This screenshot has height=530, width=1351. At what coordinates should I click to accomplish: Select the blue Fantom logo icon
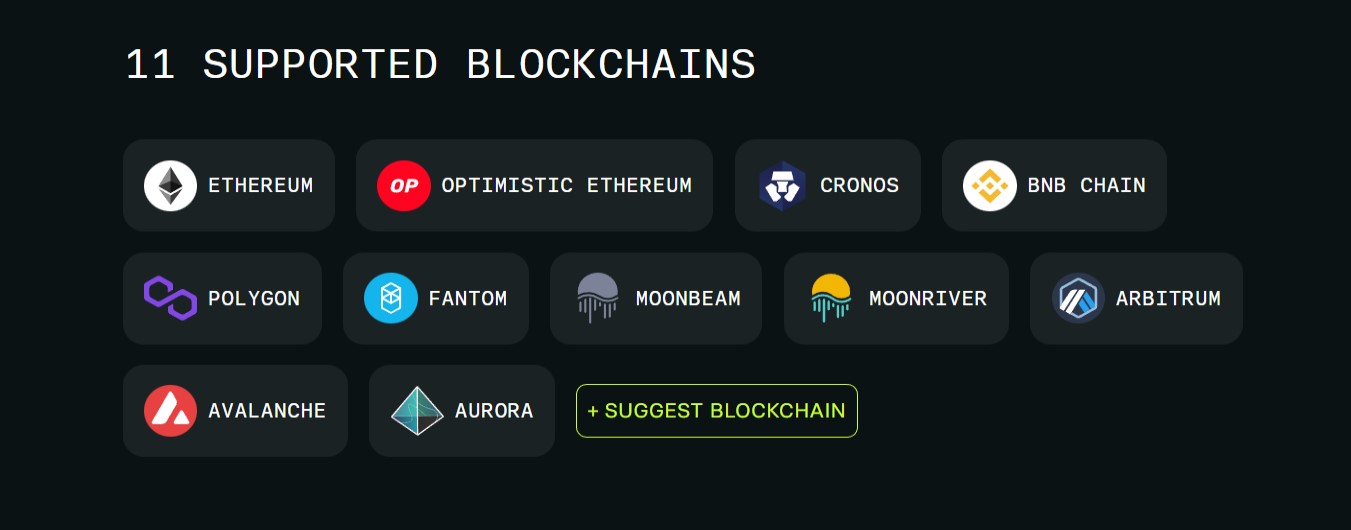pyautogui.click(x=390, y=298)
